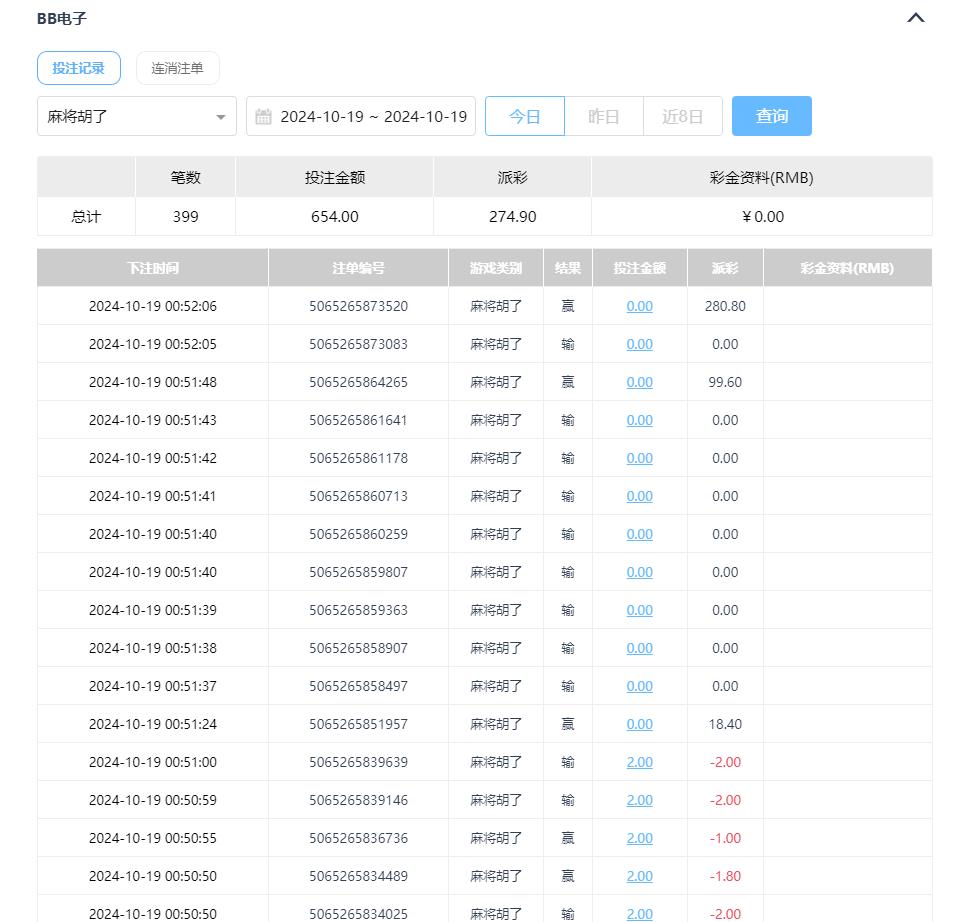This screenshot has width=965, height=922.
Task: Click the 注单编号 column header
Action: coord(358,268)
